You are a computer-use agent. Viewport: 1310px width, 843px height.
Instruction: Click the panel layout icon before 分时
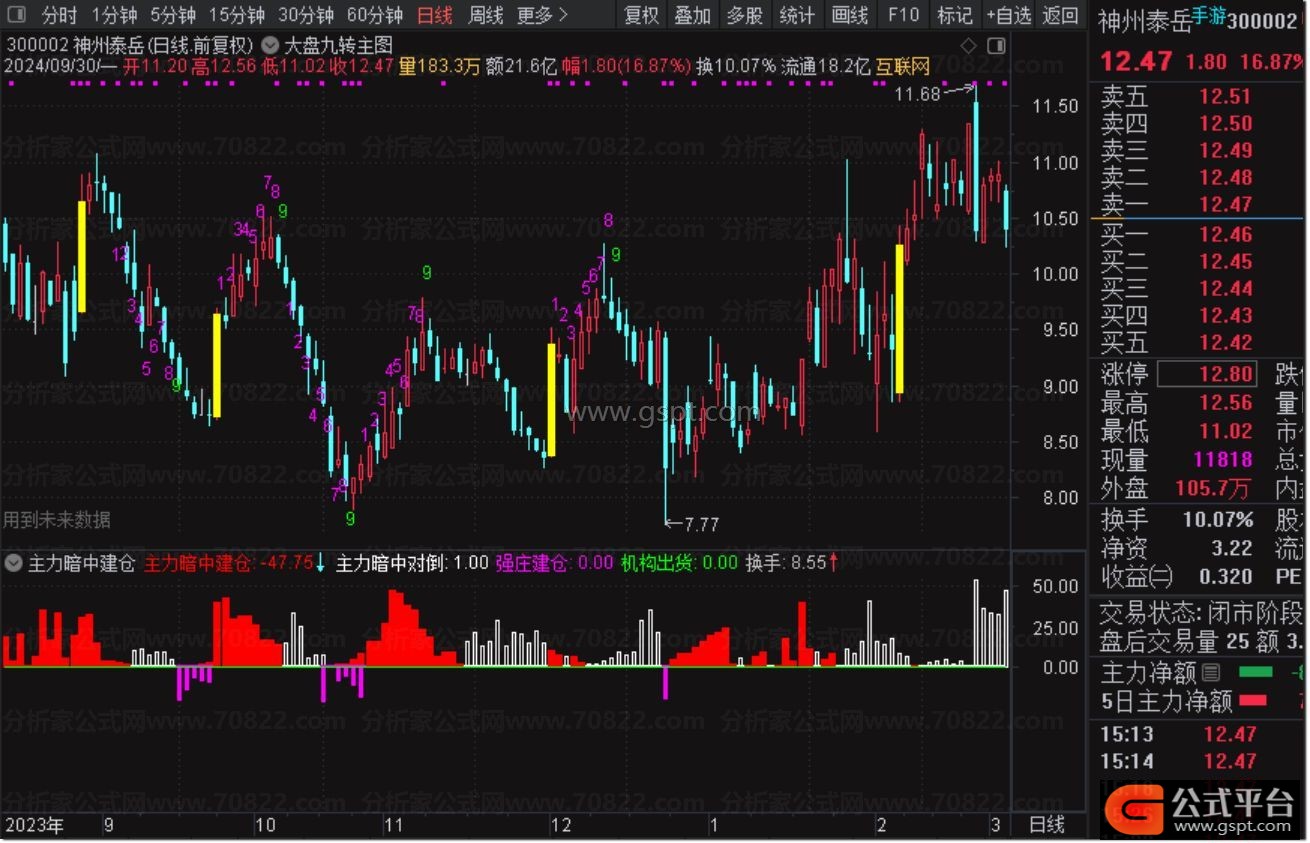(x=16, y=15)
